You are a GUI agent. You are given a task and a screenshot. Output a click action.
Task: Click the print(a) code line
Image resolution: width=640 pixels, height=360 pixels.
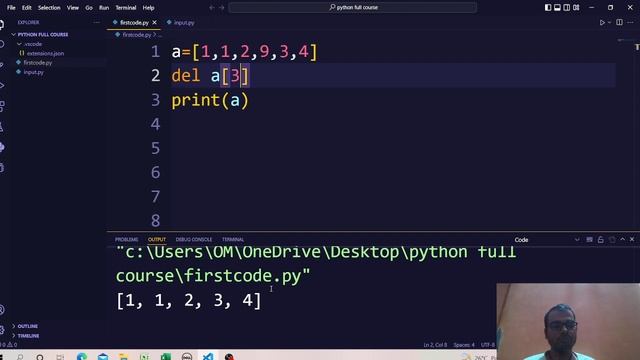click(210, 100)
